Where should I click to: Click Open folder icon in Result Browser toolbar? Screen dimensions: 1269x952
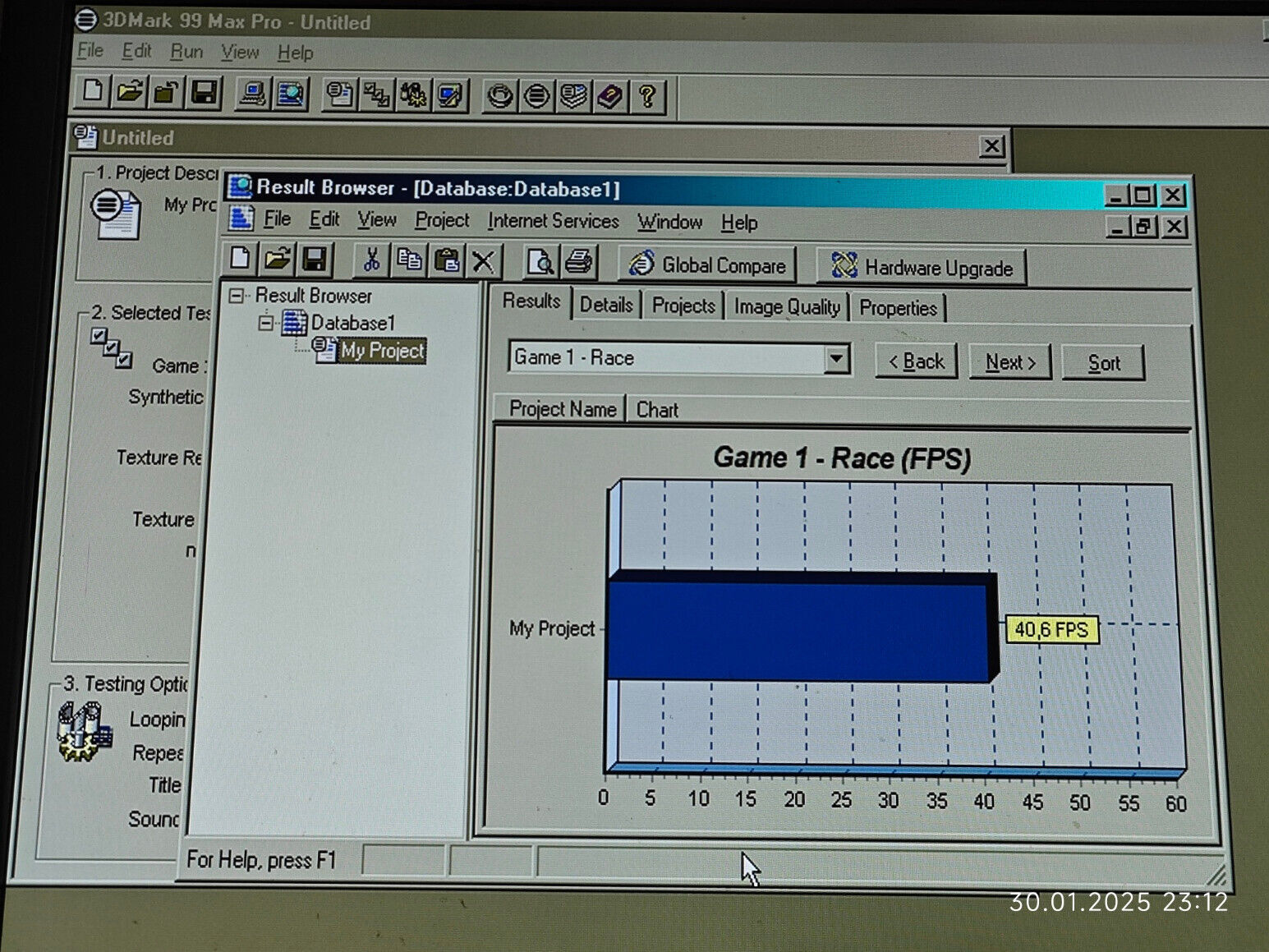point(277,260)
